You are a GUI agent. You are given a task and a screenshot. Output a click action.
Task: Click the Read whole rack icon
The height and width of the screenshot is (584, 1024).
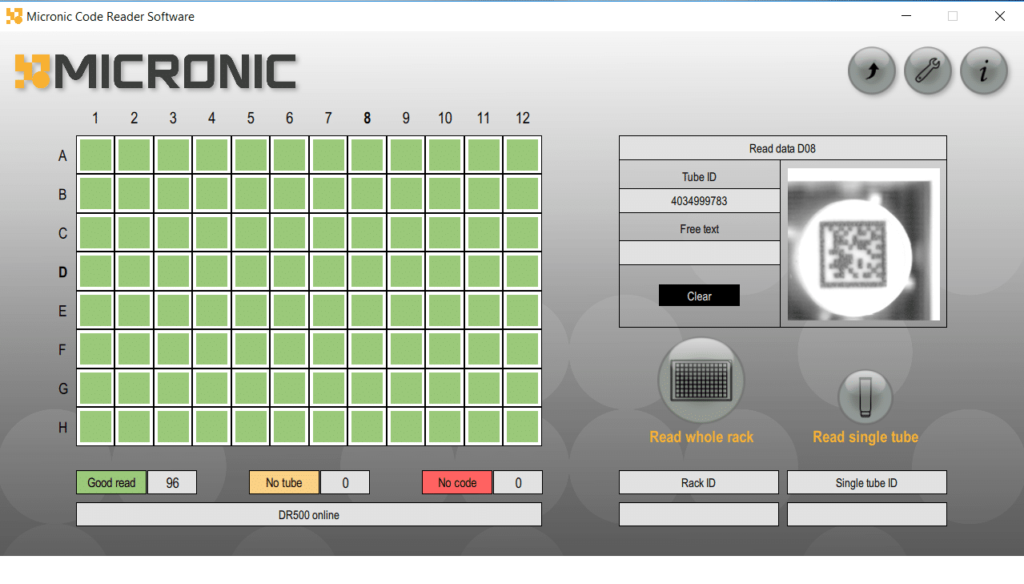[x=701, y=381]
